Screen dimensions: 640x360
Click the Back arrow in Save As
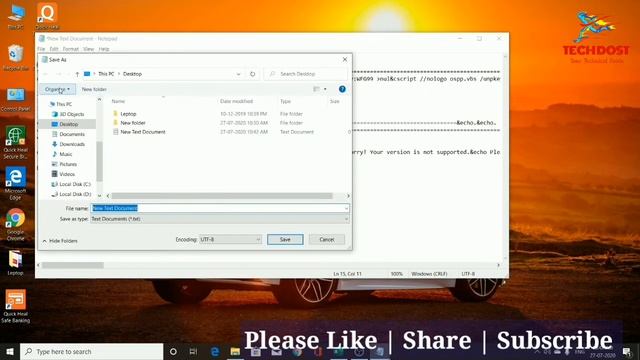point(46,74)
